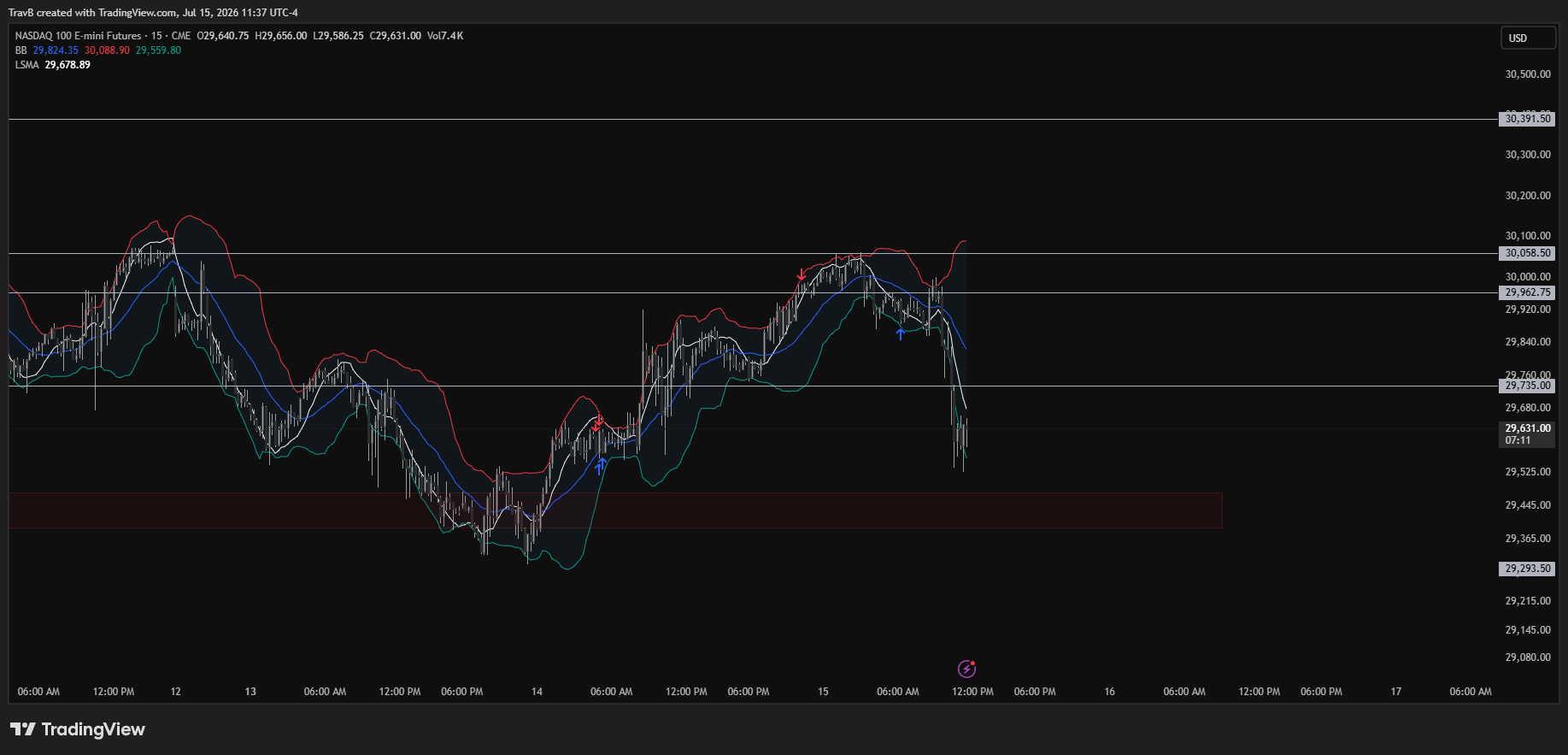1568x755 pixels.
Task: Click the 30,391.50 price line label
Action: pyautogui.click(x=1528, y=119)
